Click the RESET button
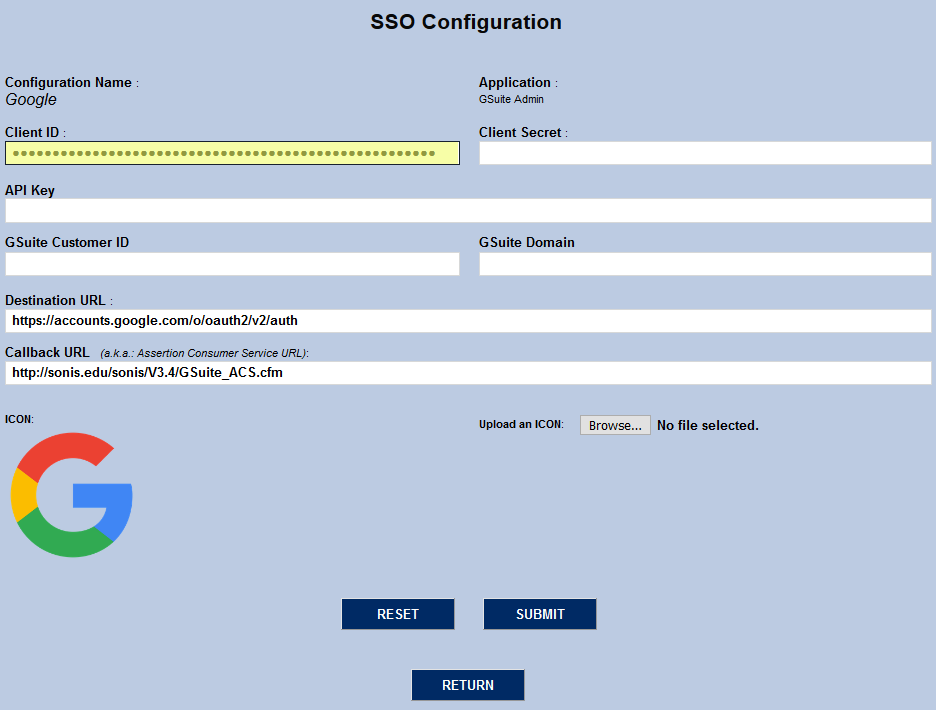Viewport: 936px width, 710px height. (398, 614)
